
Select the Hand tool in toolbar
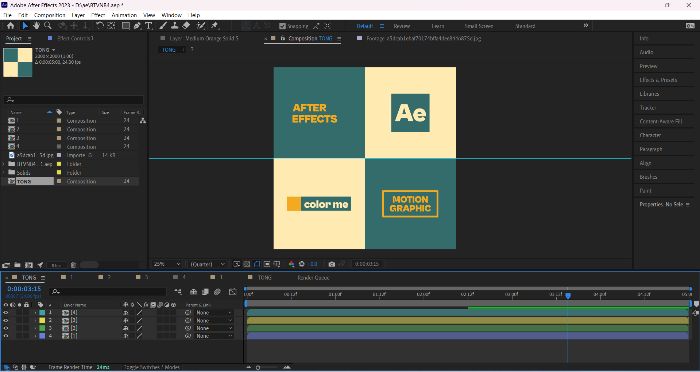pos(36,26)
